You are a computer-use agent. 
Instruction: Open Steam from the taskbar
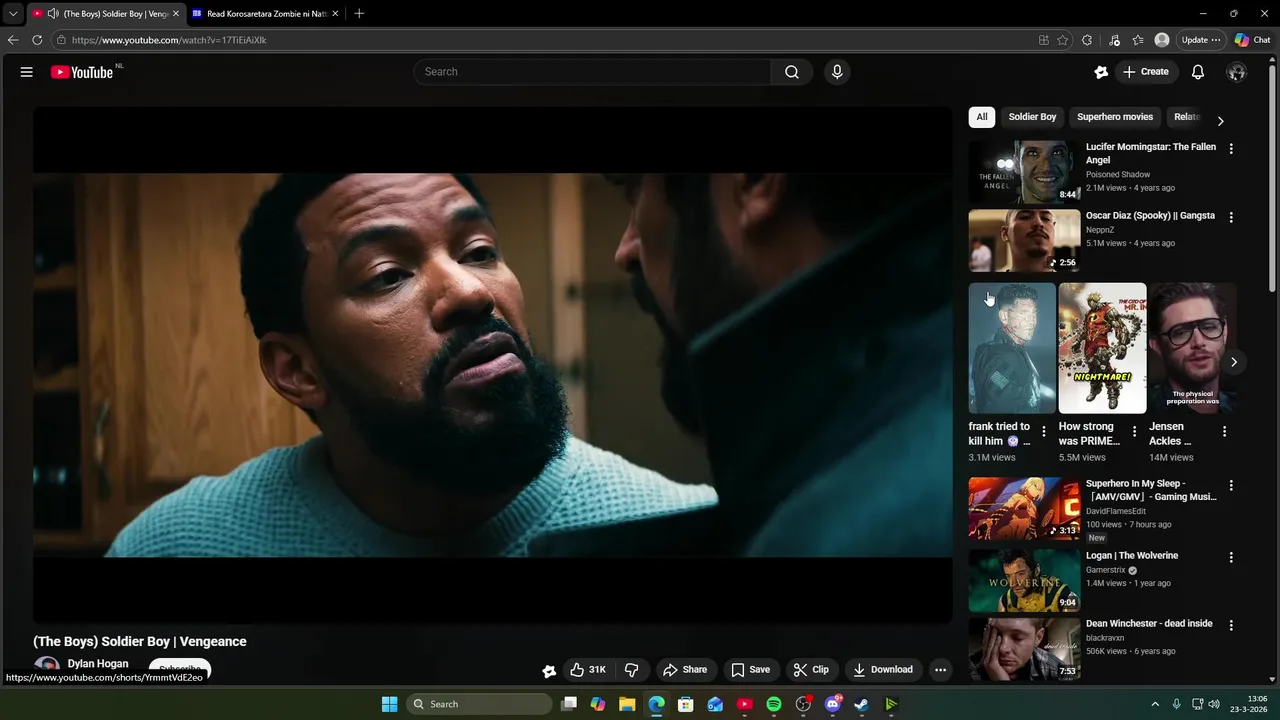[861, 704]
